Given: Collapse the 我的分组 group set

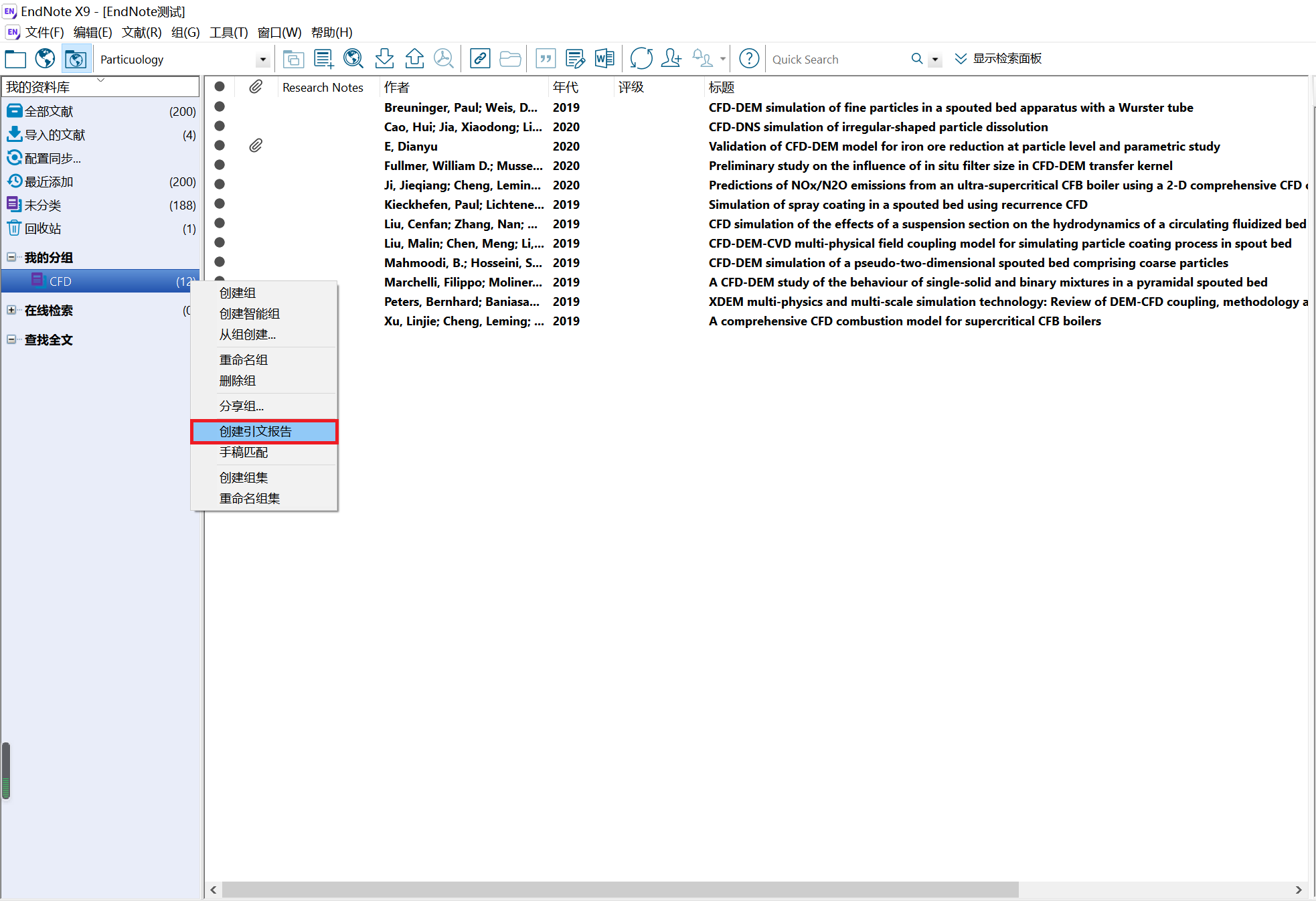Looking at the screenshot, I should click(11, 257).
